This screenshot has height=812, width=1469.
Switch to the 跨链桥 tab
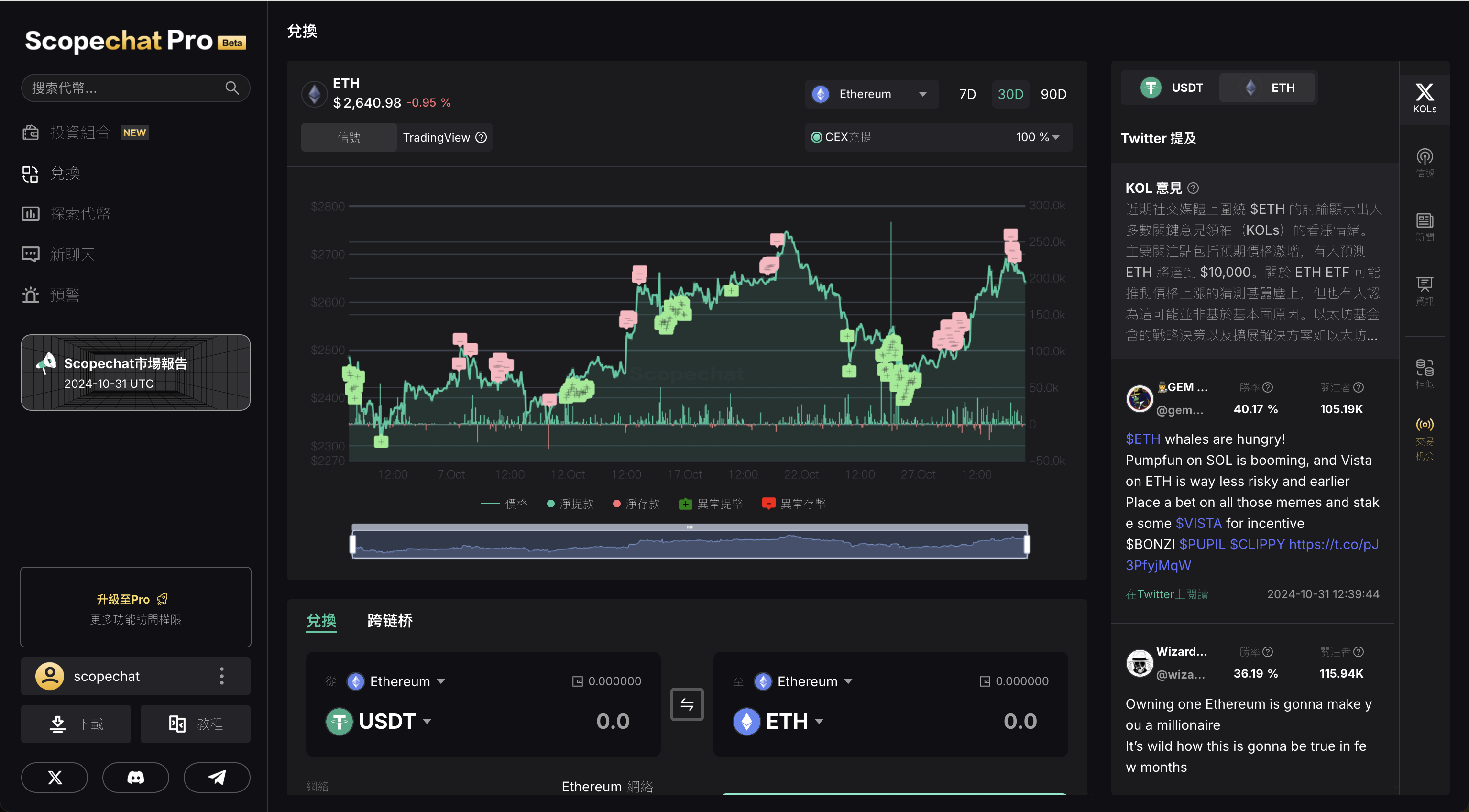point(390,621)
